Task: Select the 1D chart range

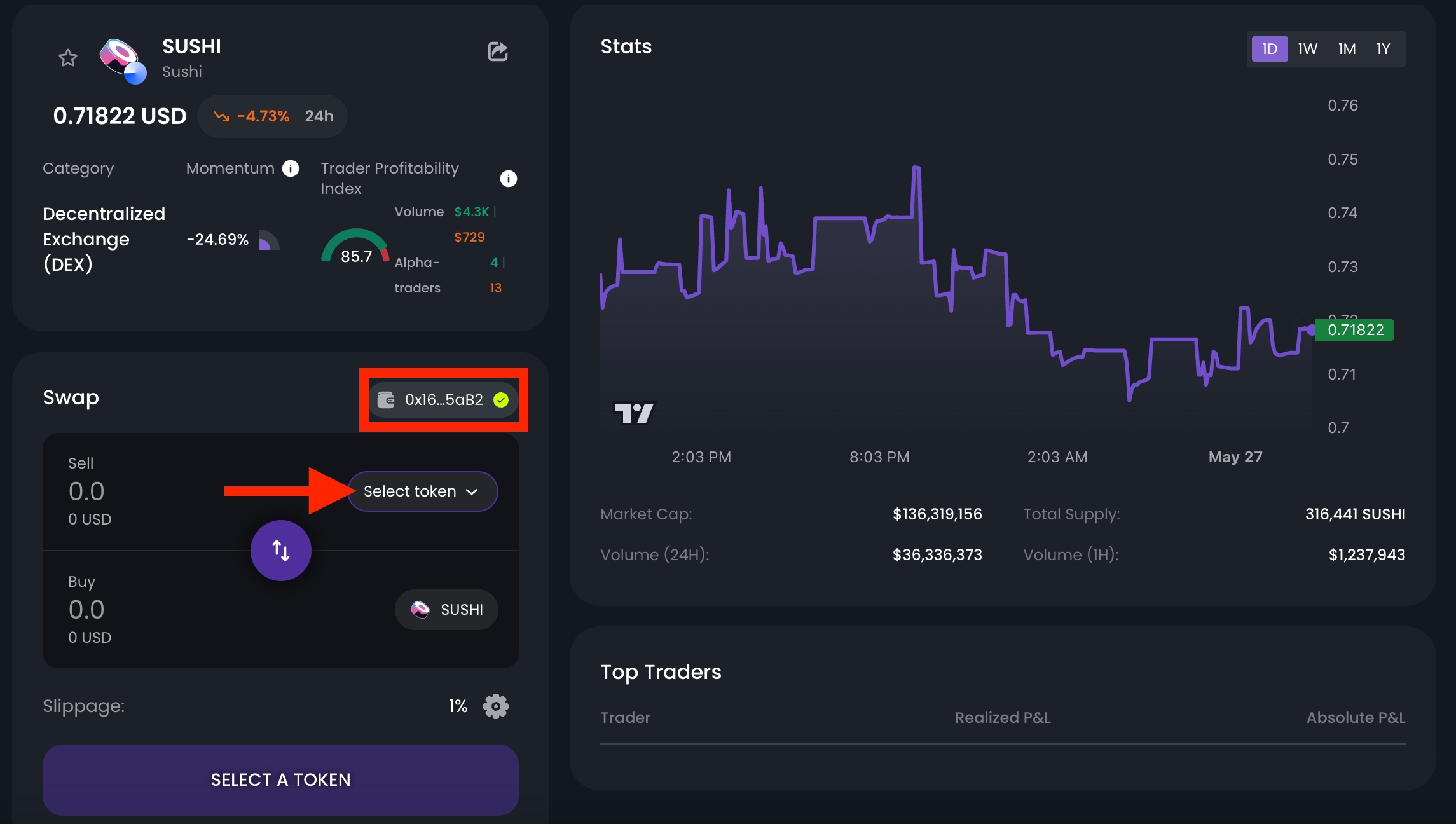Action: tap(1269, 49)
